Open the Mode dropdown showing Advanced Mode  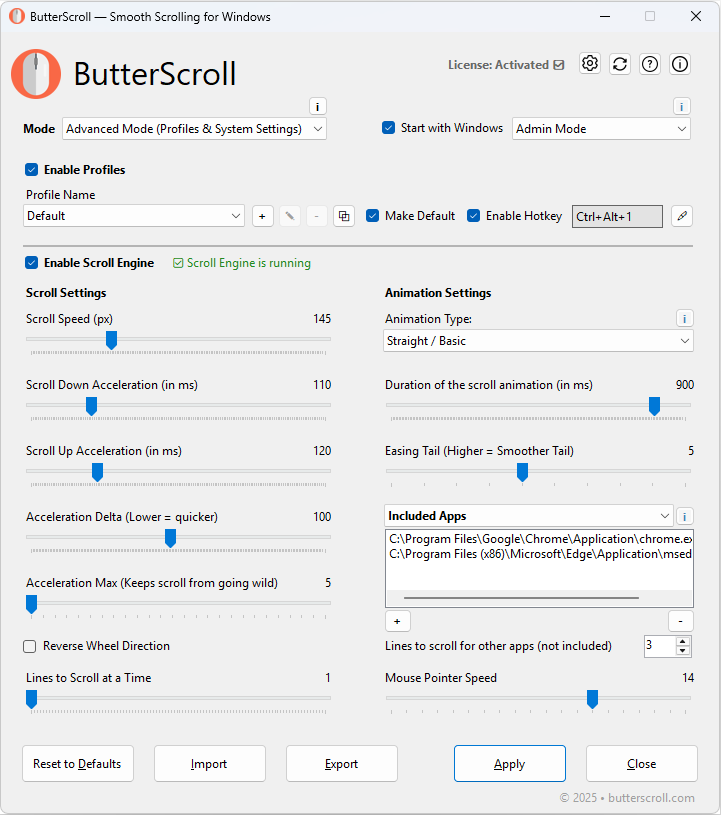click(193, 128)
